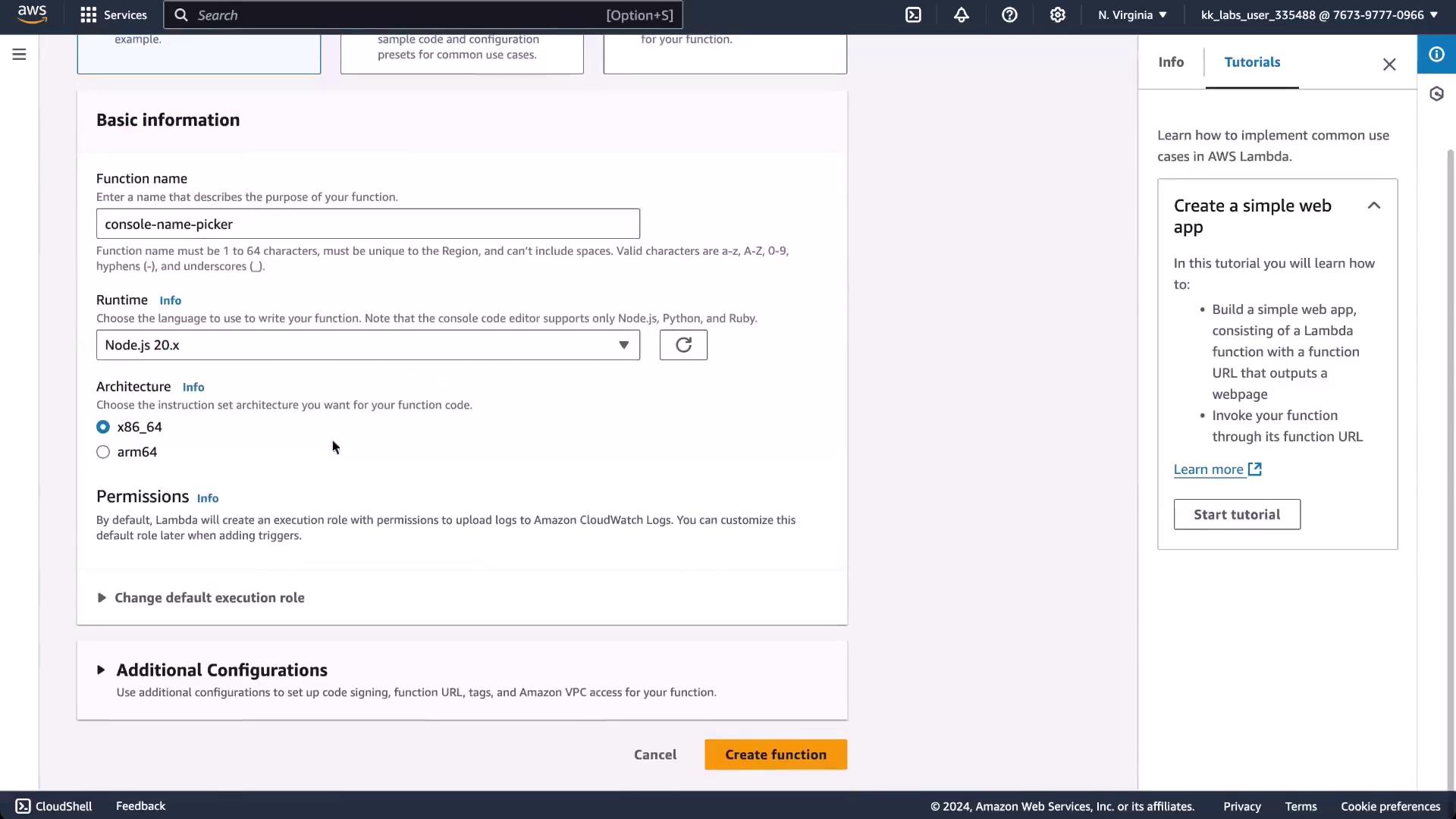Toggle the left navigation hamburger menu
This screenshot has width=1456, height=819.
coord(20,55)
